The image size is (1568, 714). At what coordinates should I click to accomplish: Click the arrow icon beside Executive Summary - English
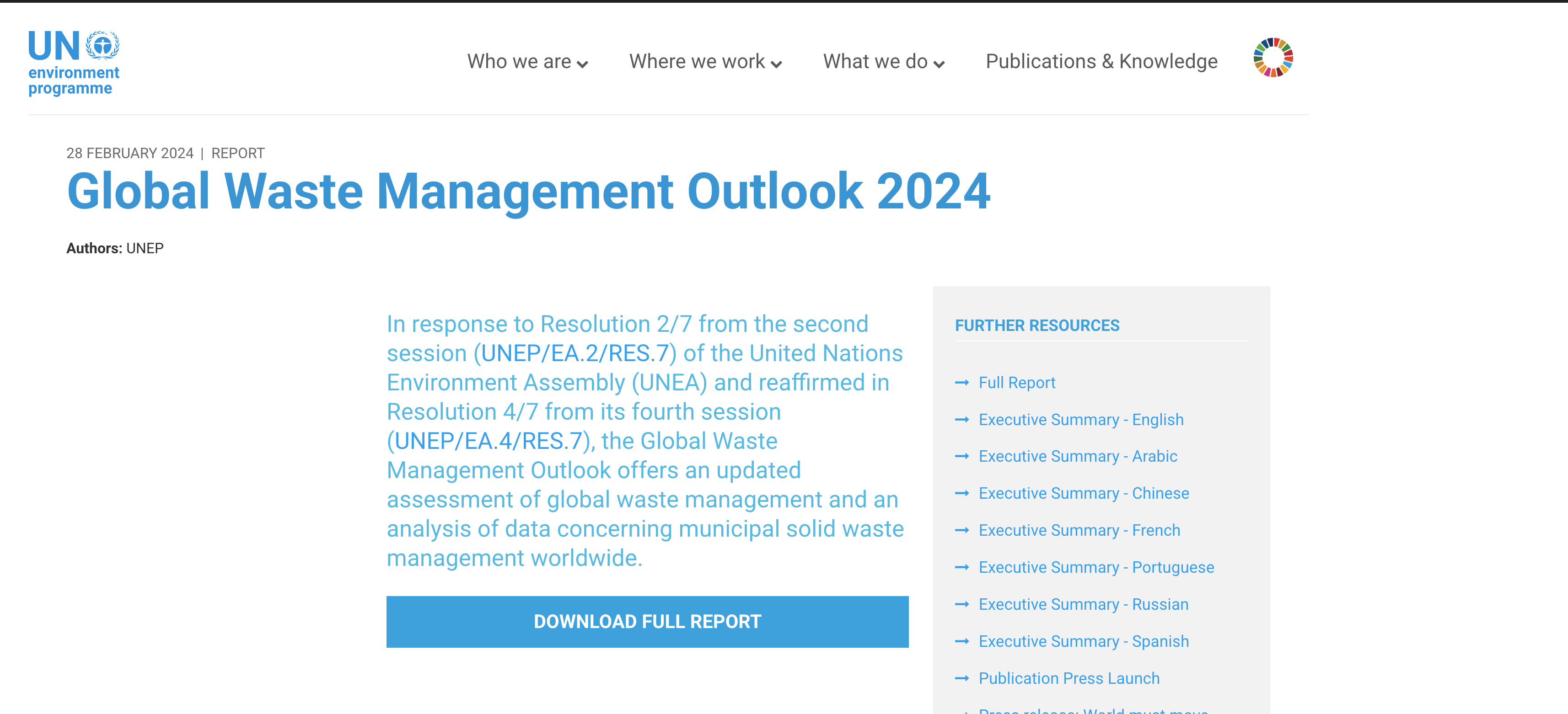click(x=962, y=420)
